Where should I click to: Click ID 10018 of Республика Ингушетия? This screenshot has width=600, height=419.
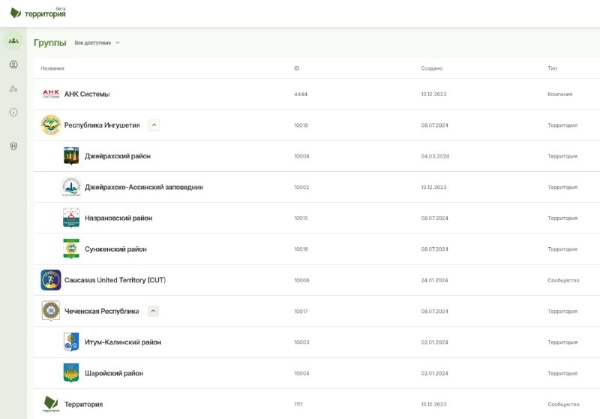(x=301, y=125)
